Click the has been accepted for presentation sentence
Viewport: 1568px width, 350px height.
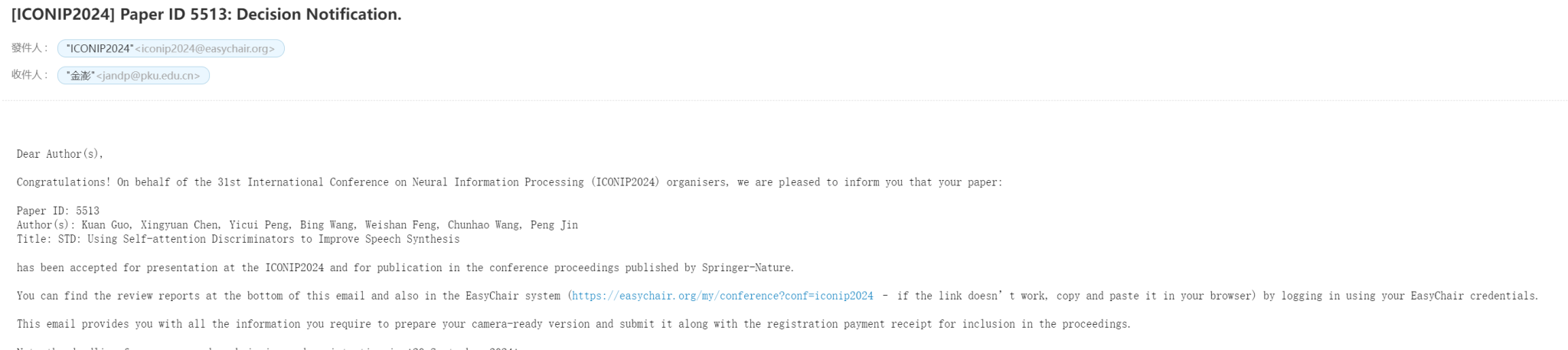click(x=405, y=268)
